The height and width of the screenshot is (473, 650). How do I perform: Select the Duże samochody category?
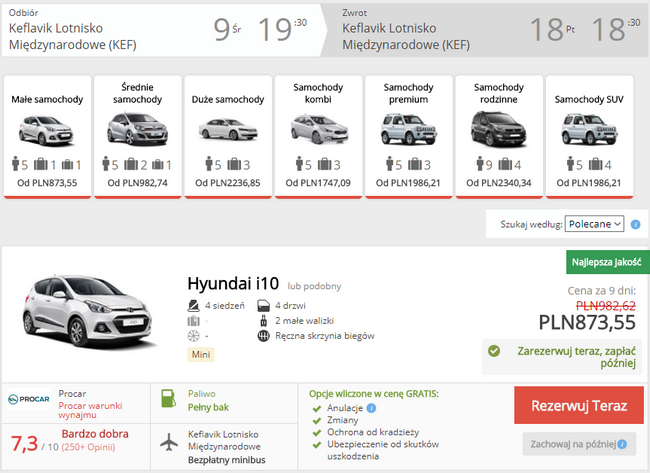point(228,137)
